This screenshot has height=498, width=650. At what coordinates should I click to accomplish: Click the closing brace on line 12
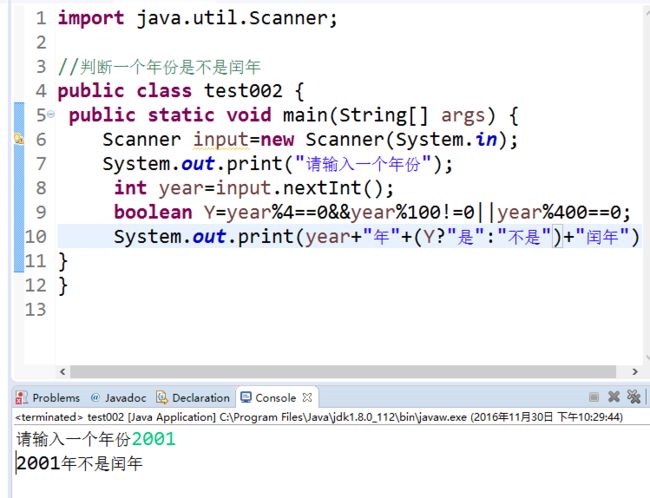(x=63, y=286)
